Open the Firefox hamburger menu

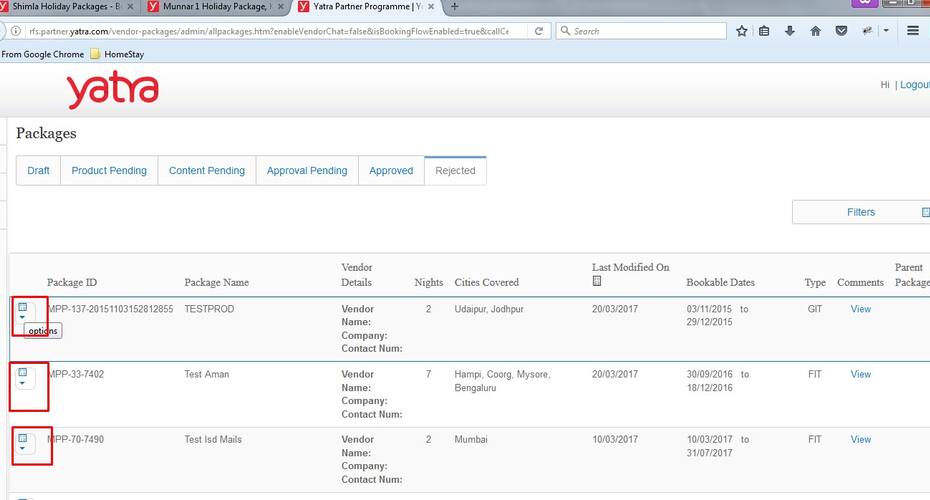pyautogui.click(x=913, y=31)
